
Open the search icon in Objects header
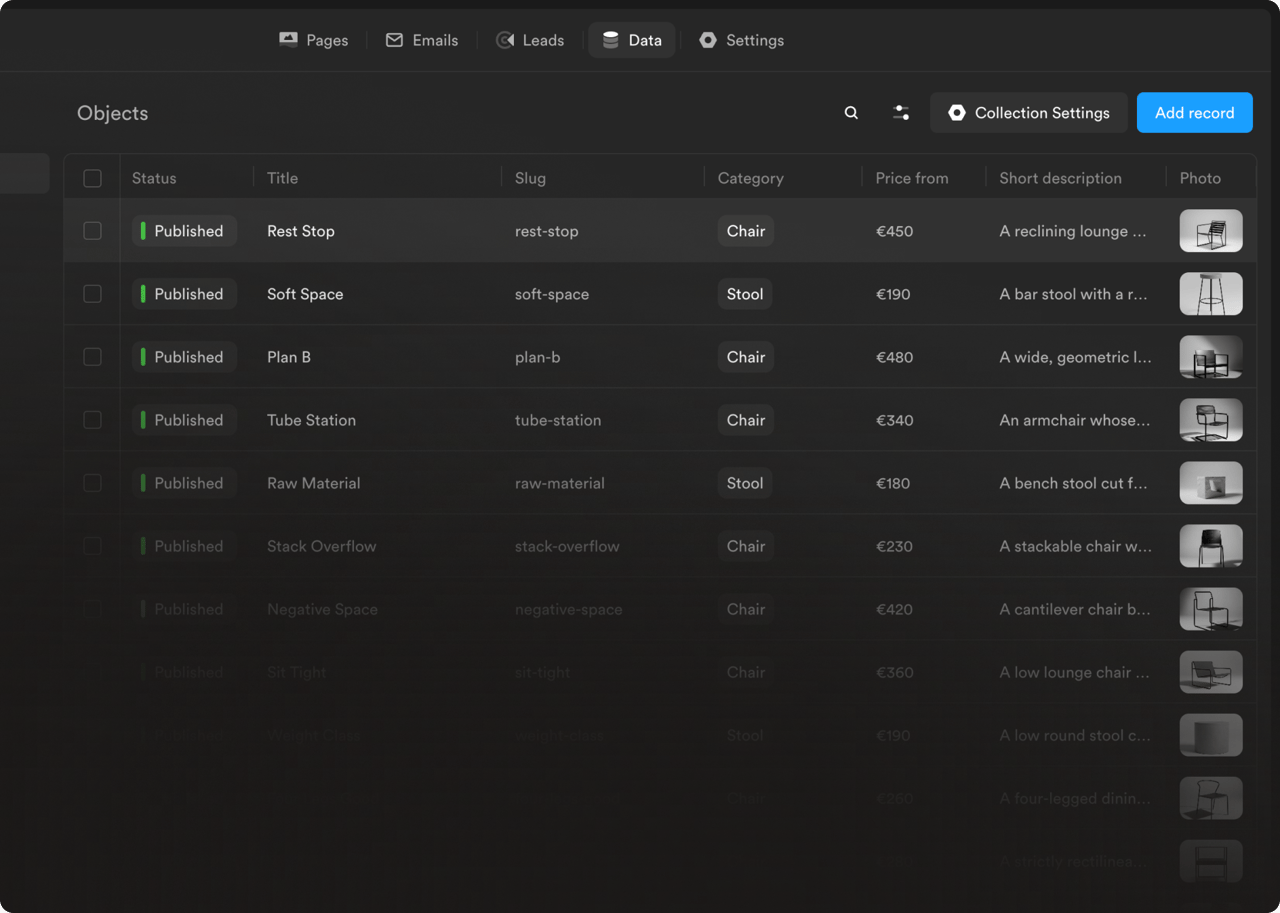tap(851, 113)
